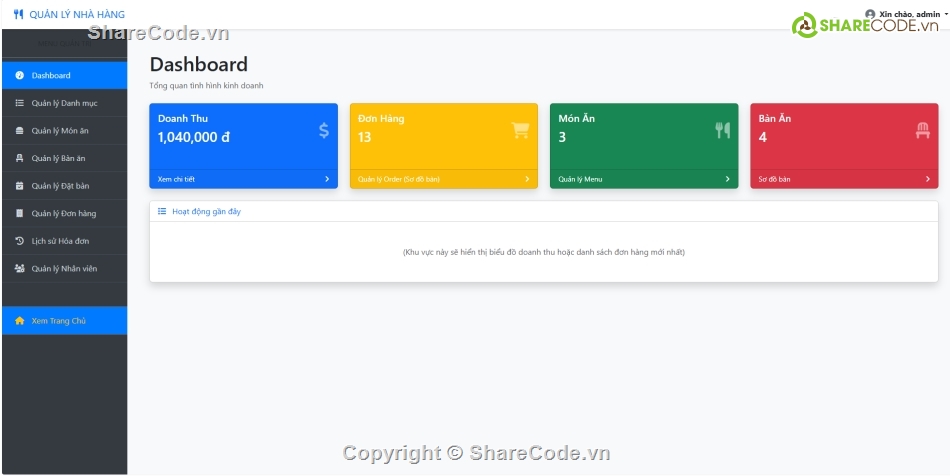This screenshot has height=476, width=950.
Task: Open Quản lý Order (Sơ đồ bàn) link
Action: coord(399,179)
